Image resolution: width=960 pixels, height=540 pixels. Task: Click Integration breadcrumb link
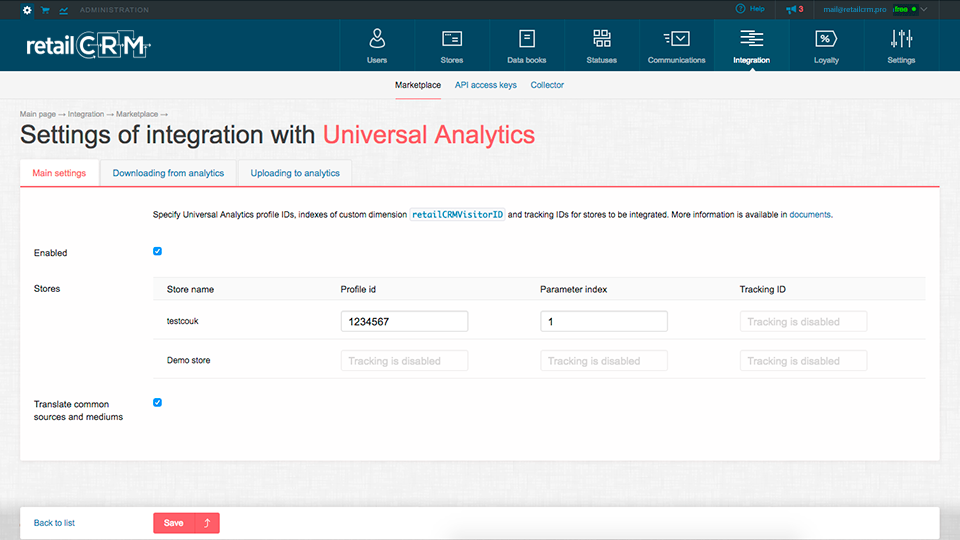[x=86, y=114]
